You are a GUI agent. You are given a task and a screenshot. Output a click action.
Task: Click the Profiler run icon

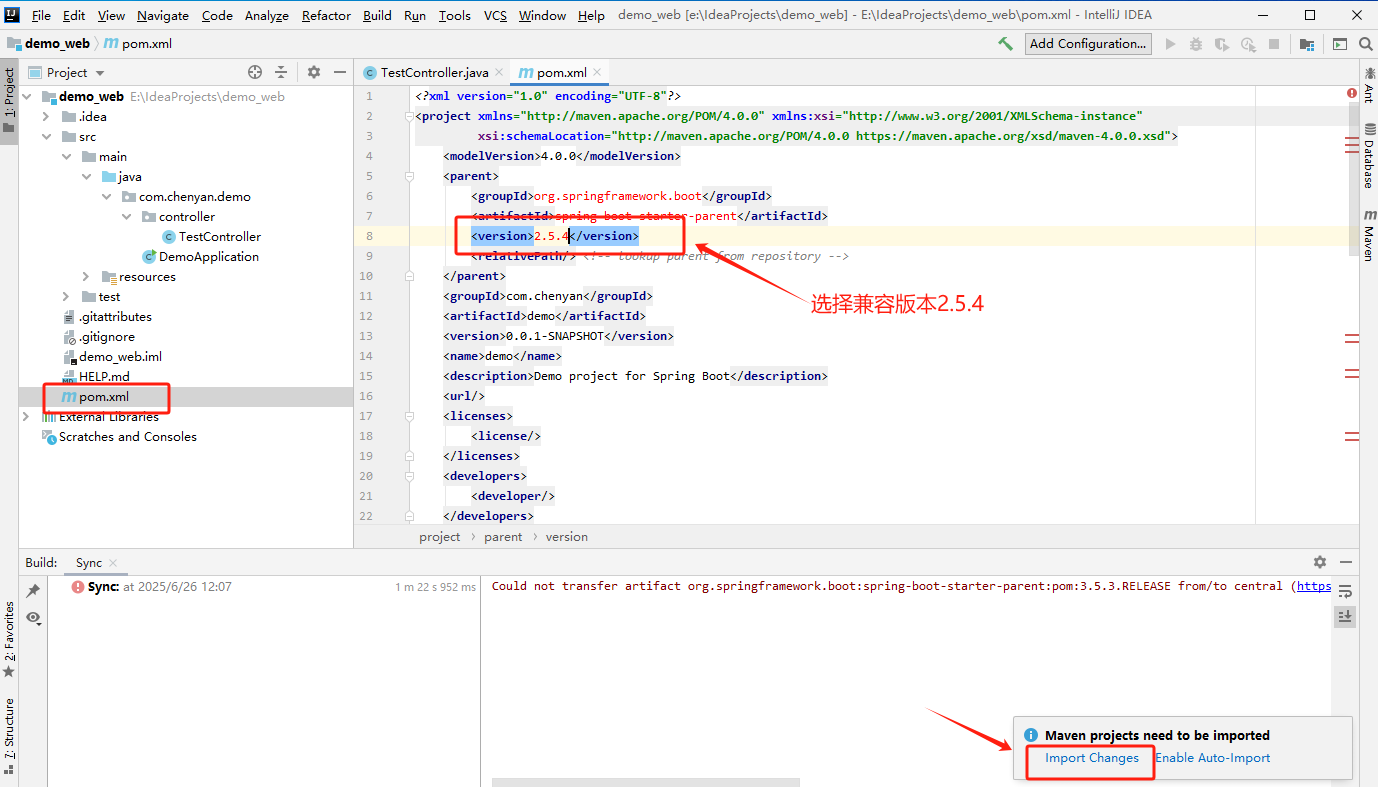tap(1248, 44)
